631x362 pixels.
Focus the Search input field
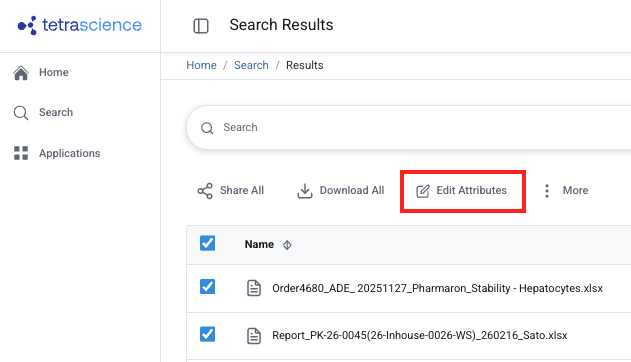tap(408, 128)
